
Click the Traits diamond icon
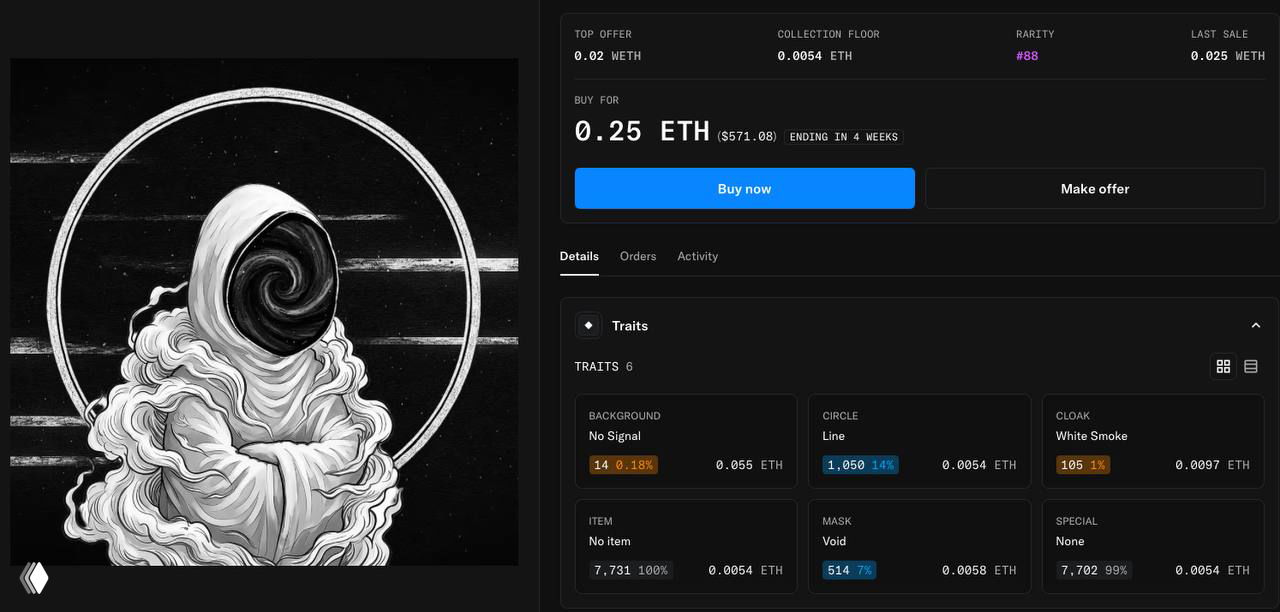[588, 325]
